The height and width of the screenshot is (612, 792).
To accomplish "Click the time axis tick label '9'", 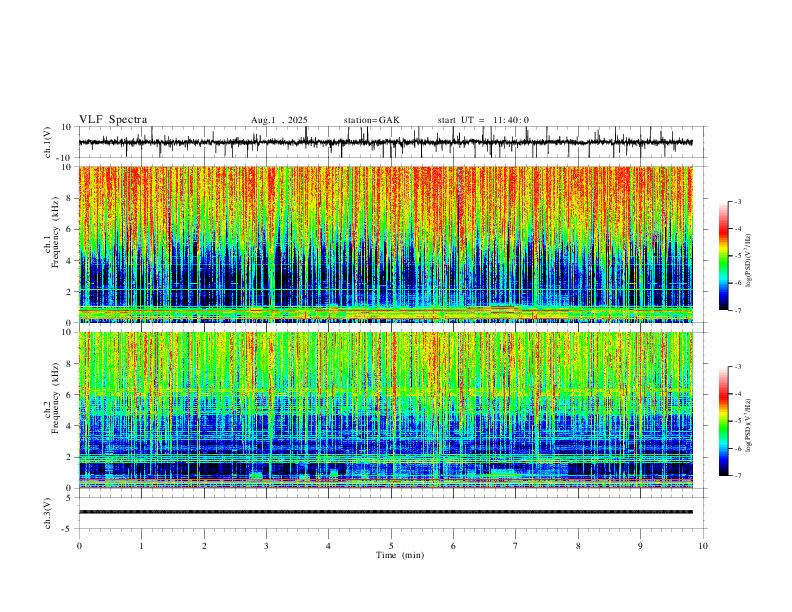I will point(640,546).
